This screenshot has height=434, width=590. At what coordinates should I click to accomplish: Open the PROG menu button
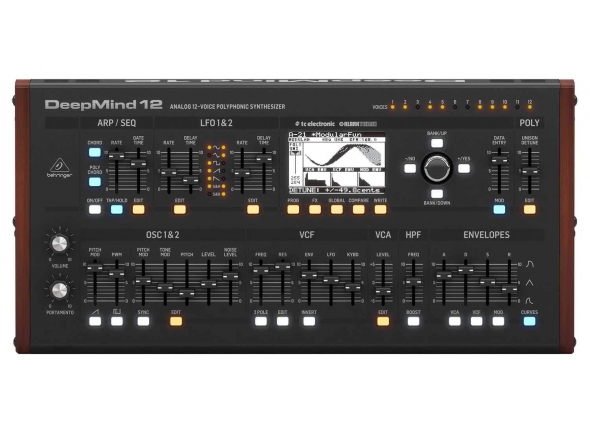293,210
